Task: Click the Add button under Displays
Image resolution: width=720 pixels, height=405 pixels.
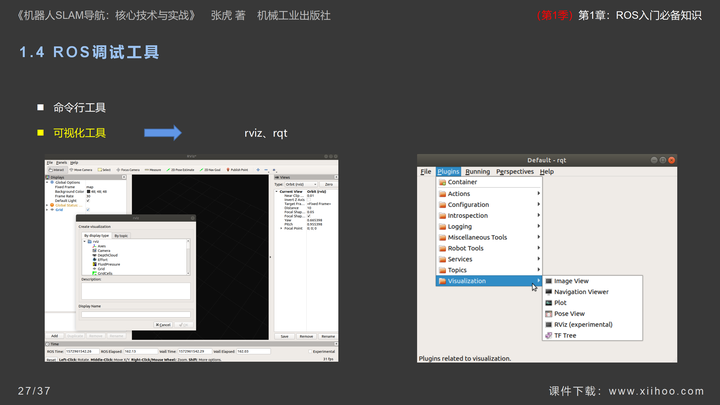Action: click(55, 336)
